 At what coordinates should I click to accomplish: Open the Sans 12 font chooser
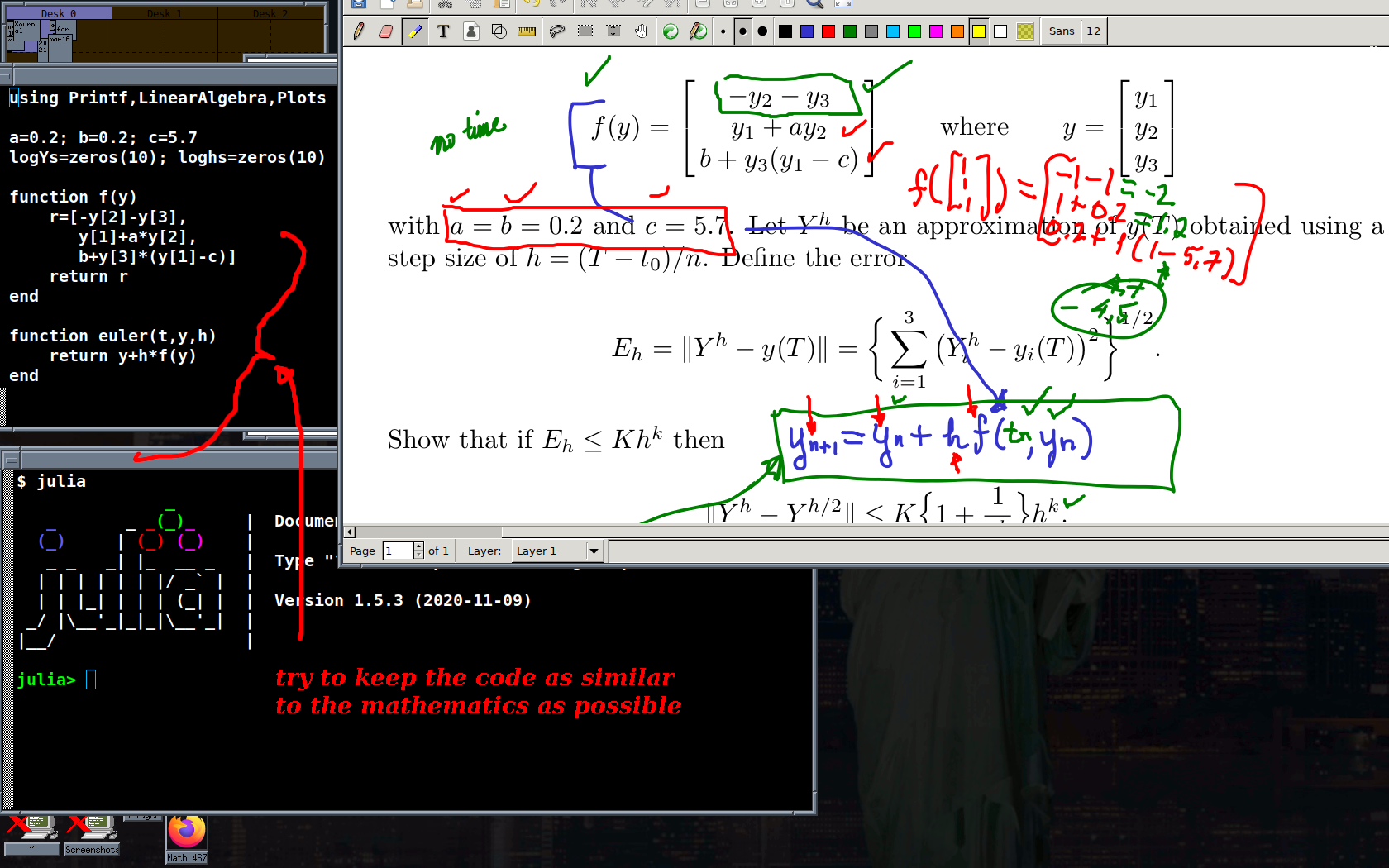click(x=1074, y=31)
